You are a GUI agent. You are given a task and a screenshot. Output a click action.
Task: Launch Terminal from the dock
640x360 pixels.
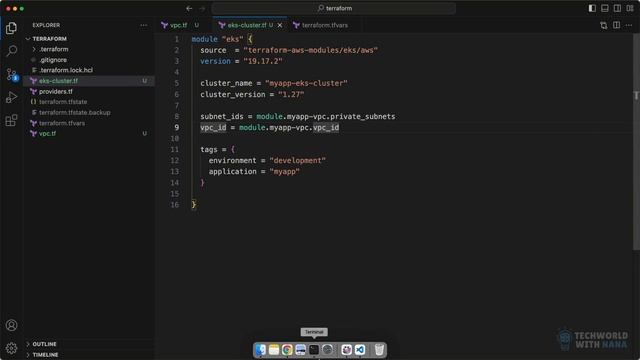click(313, 350)
